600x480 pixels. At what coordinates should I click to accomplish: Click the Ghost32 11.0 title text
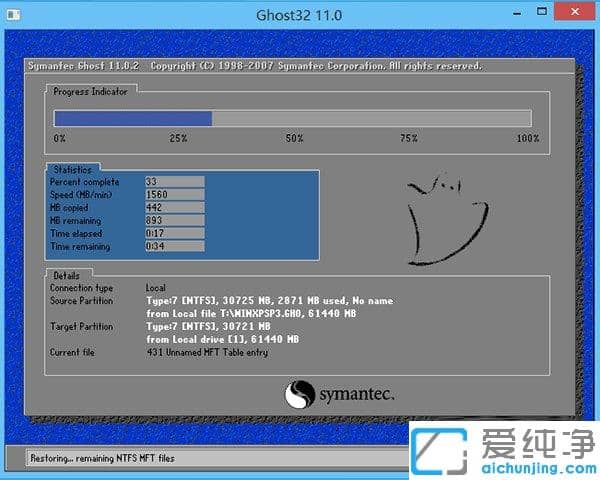299,15
